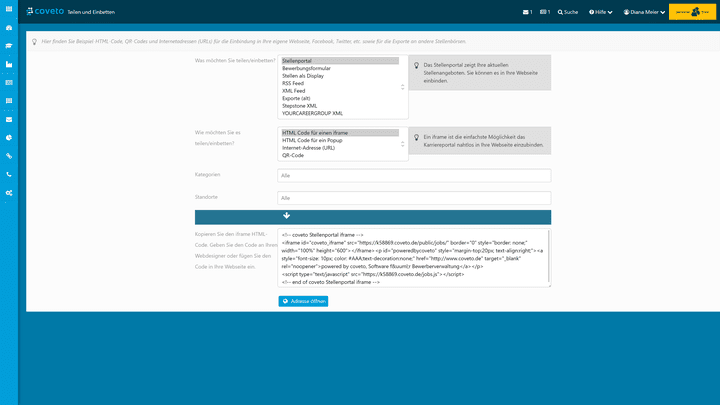Open the phone icon in sidebar

(x=9, y=174)
